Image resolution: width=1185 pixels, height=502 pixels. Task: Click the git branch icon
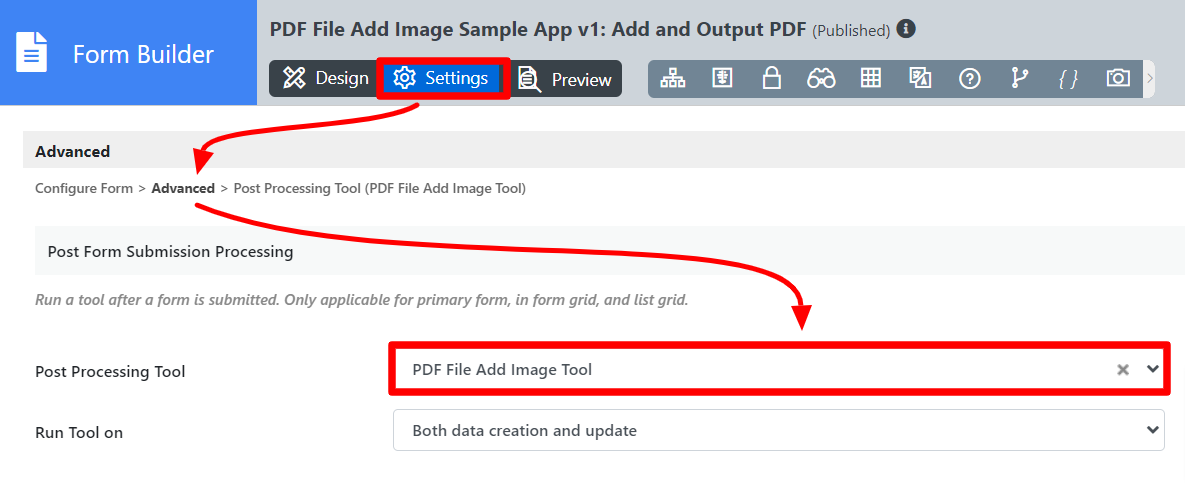1019,79
